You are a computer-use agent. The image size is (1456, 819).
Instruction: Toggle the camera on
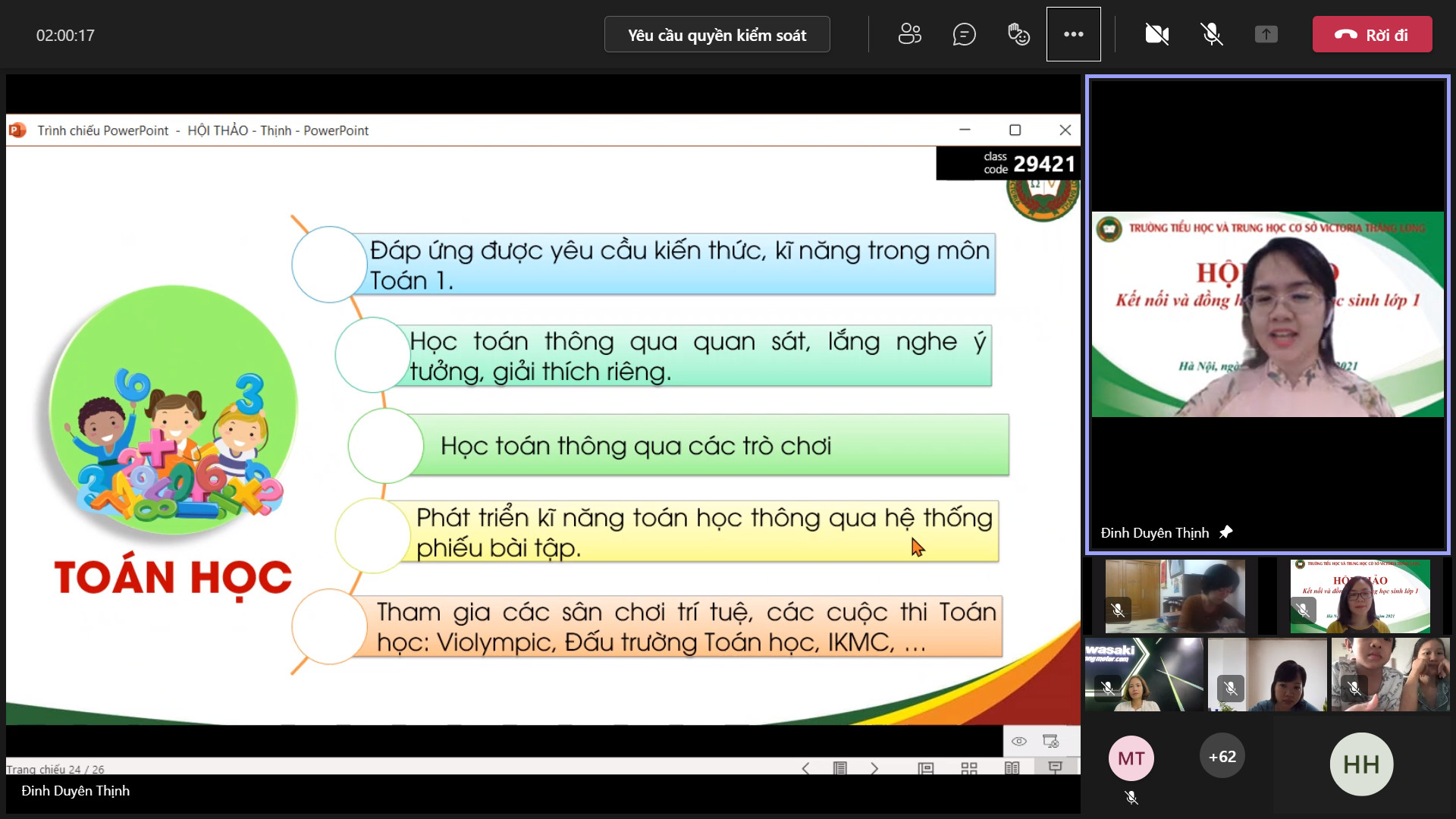click(1156, 34)
